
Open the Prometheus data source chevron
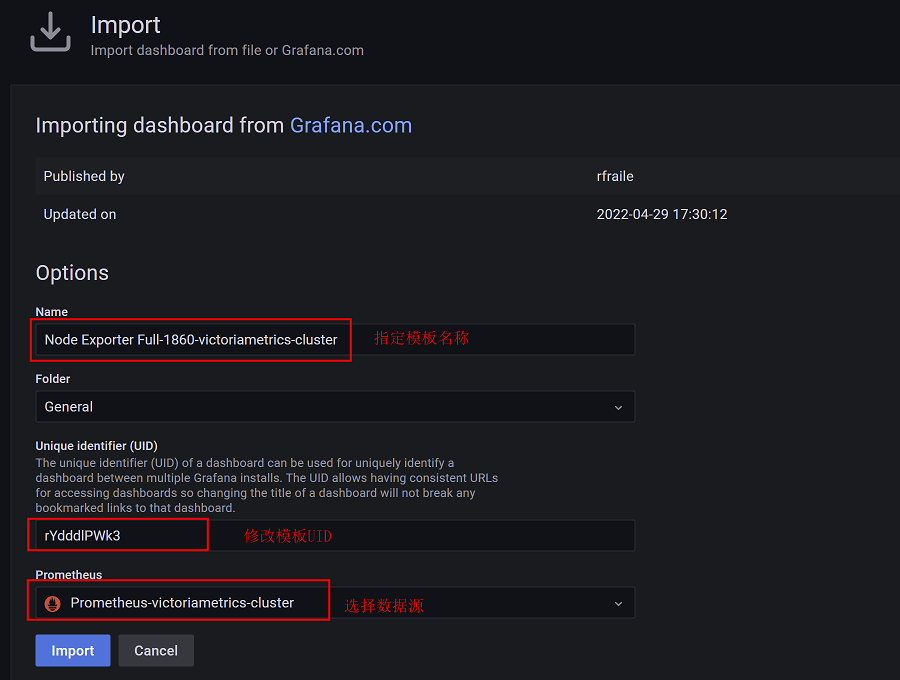tap(618, 603)
